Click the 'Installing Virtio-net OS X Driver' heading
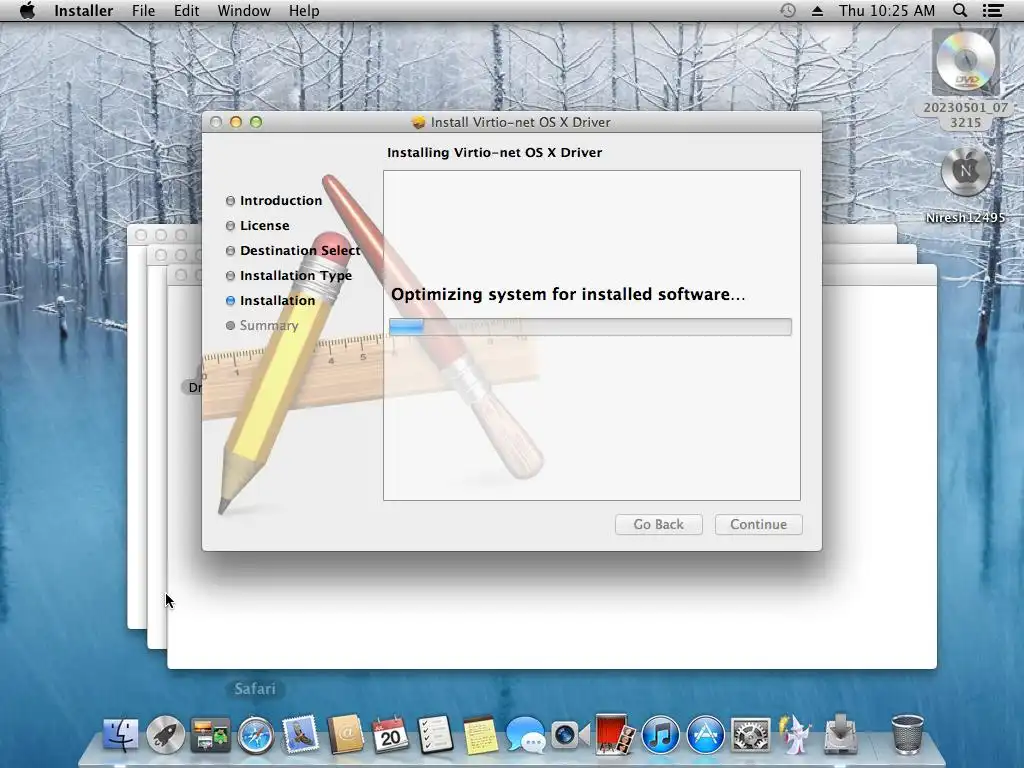The height and width of the screenshot is (768, 1024). pos(494,152)
